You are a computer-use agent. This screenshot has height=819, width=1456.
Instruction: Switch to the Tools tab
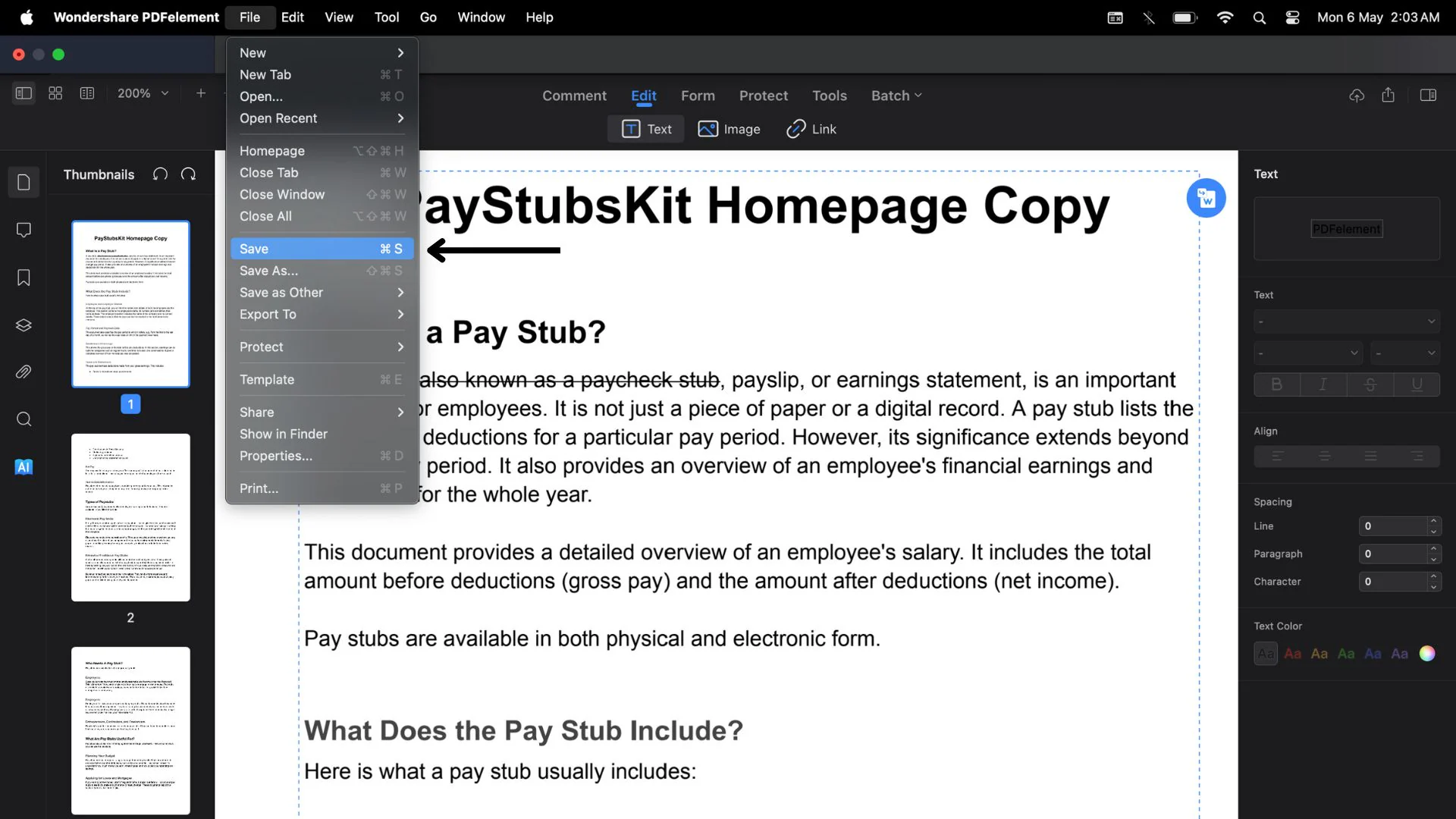(830, 96)
